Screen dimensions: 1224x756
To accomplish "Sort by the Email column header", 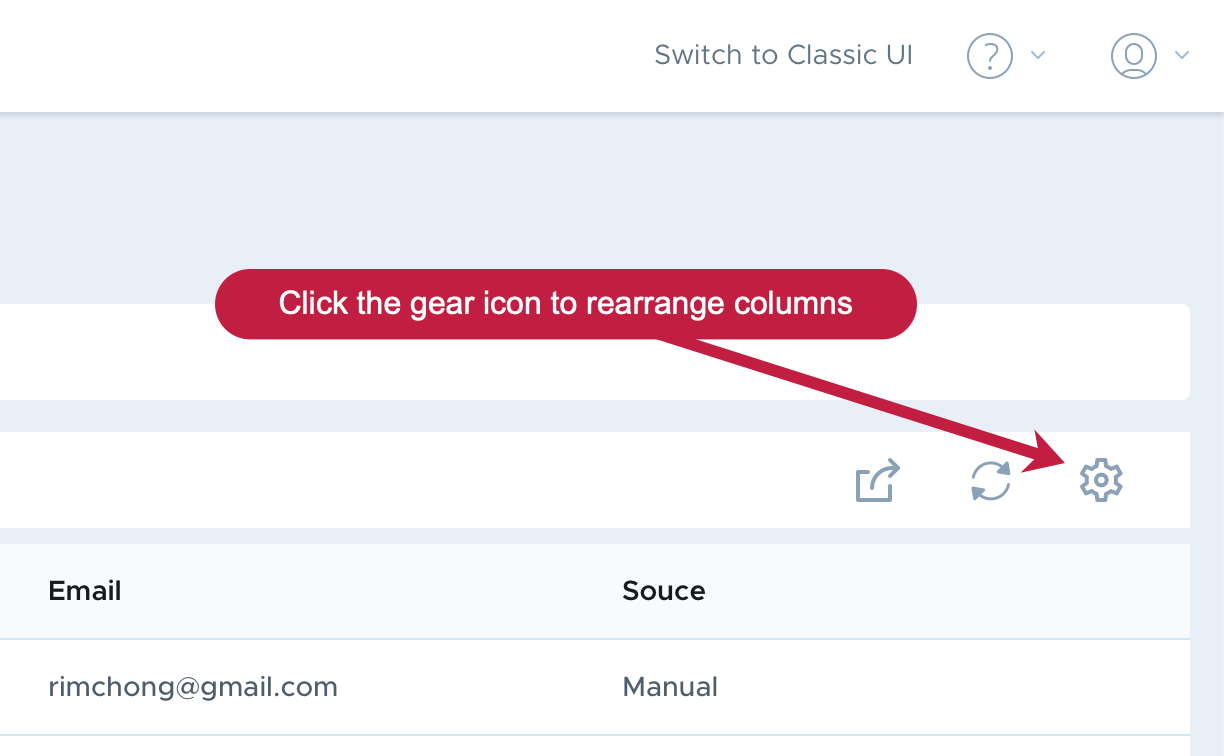I will tap(85, 591).
